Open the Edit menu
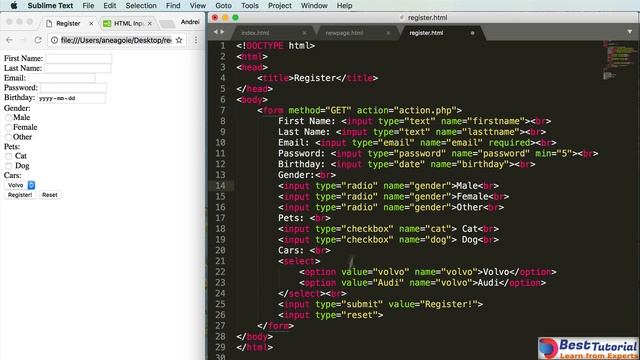This screenshot has height=360, width=640. (x=109, y=6)
